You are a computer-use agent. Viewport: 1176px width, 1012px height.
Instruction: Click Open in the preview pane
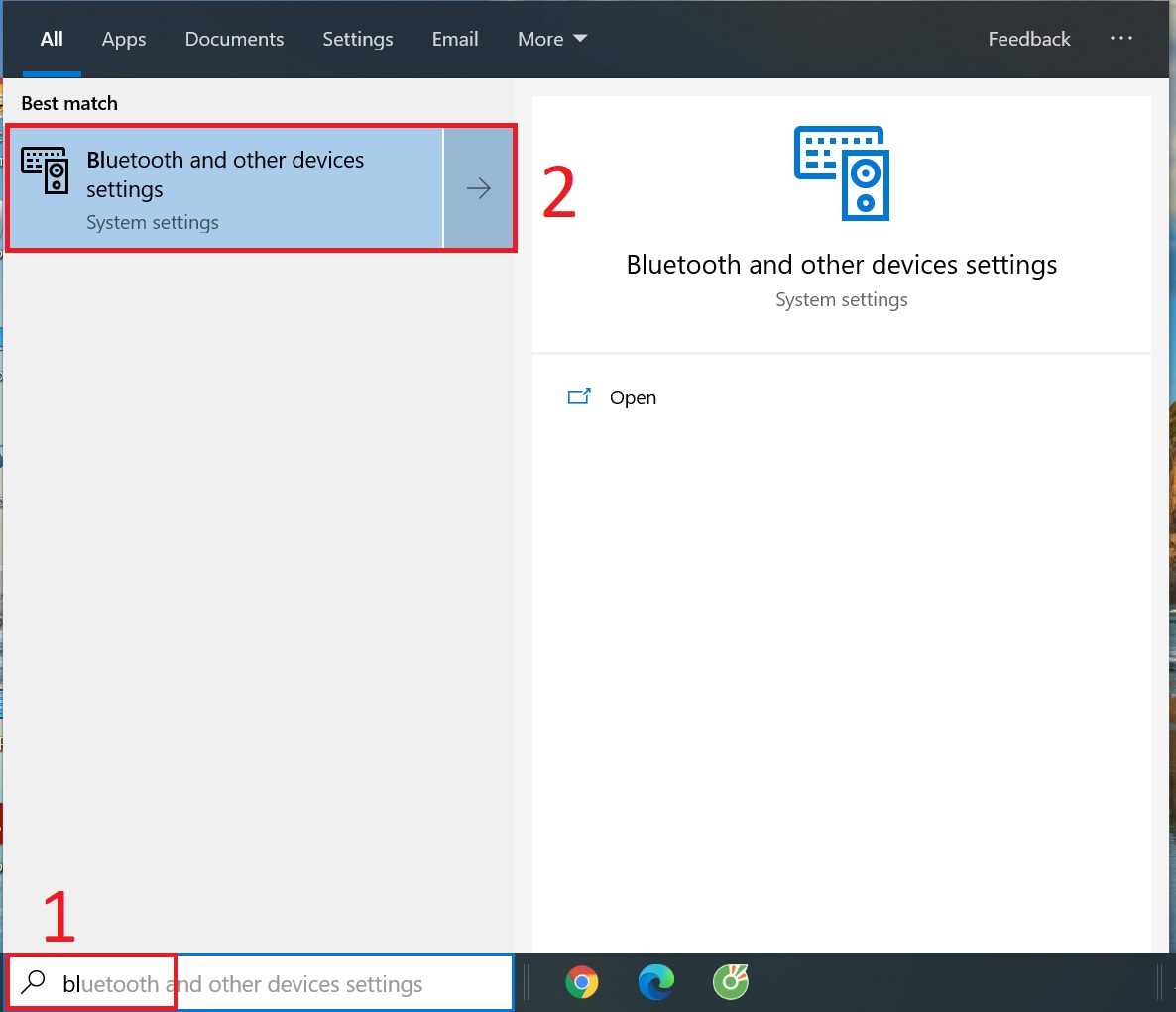(x=633, y=397)
